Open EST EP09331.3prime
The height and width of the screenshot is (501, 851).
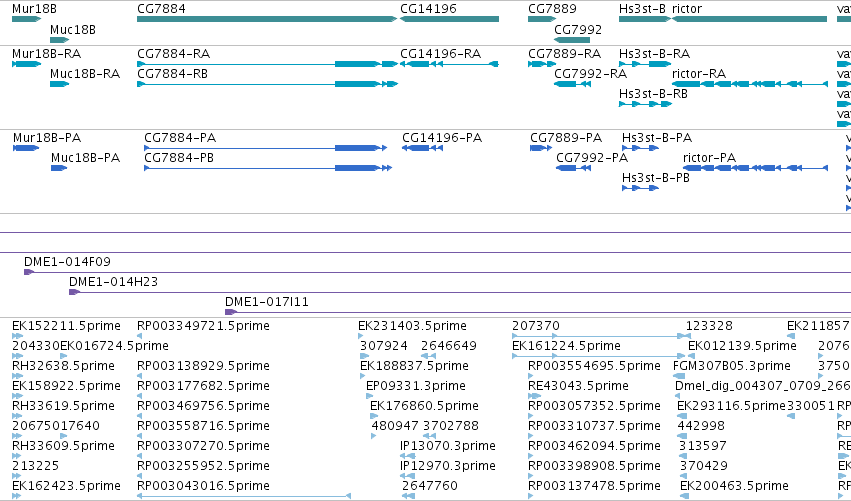point(416,386)
